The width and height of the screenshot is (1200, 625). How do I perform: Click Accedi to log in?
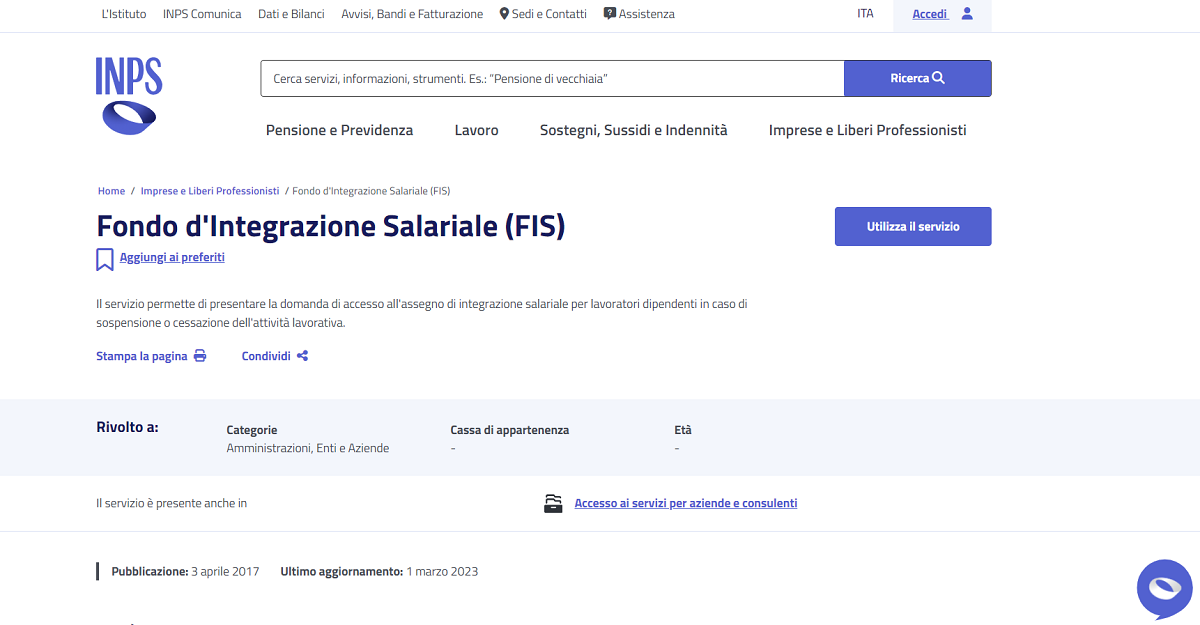pos(929,14)
